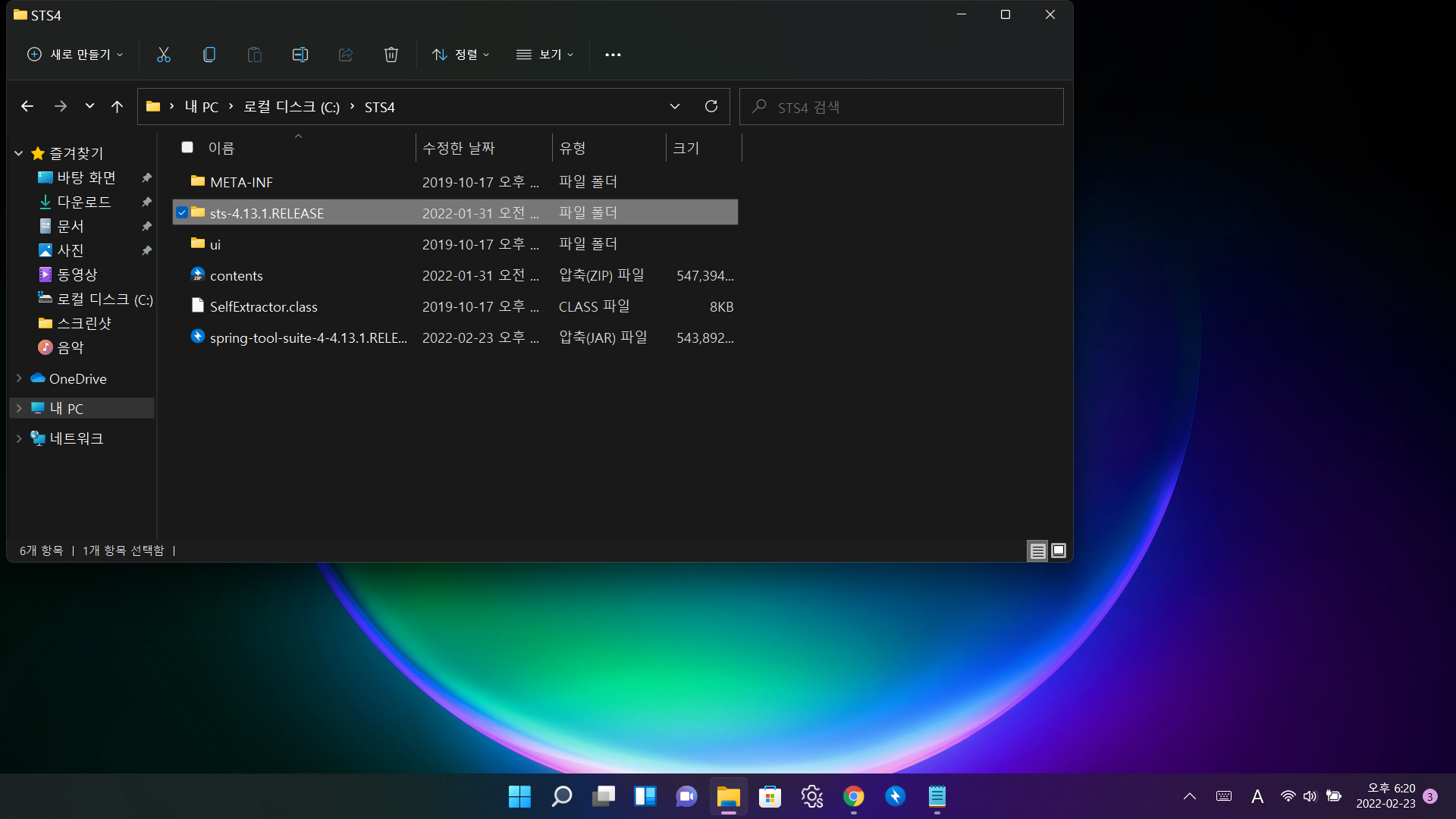Go up one folder with up arrow
This screenshot has height=819, width=1456.
[x=117, y=107]
